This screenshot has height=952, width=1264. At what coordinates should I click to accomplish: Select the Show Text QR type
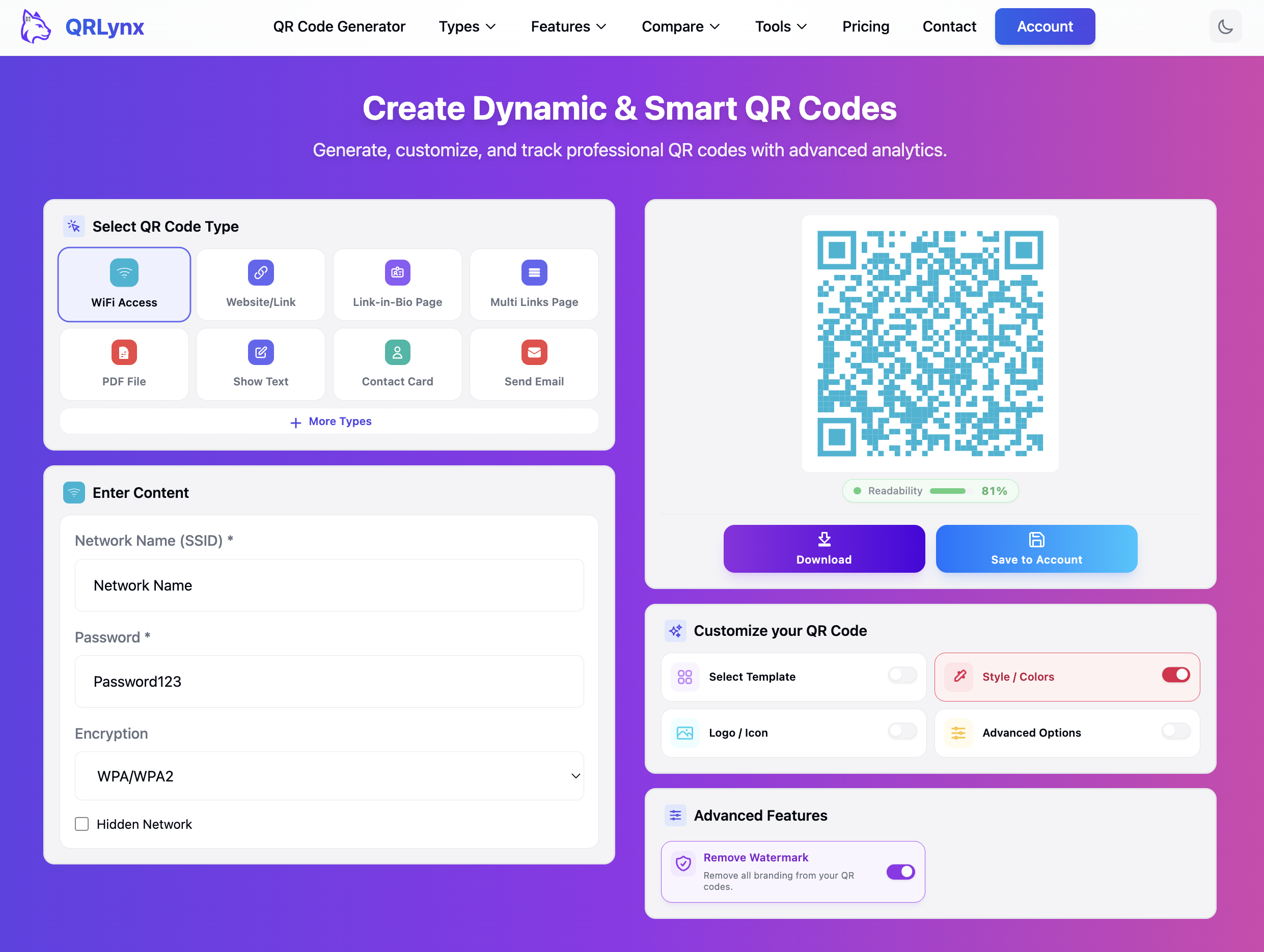pos(261,364)
